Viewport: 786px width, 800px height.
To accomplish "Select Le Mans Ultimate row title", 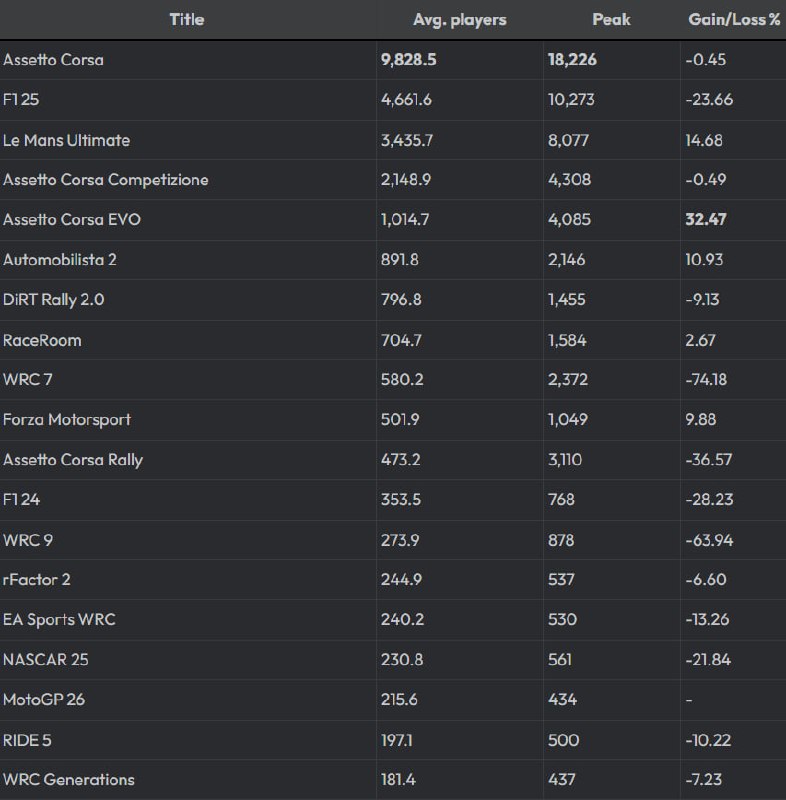I will tap(66, 140).
